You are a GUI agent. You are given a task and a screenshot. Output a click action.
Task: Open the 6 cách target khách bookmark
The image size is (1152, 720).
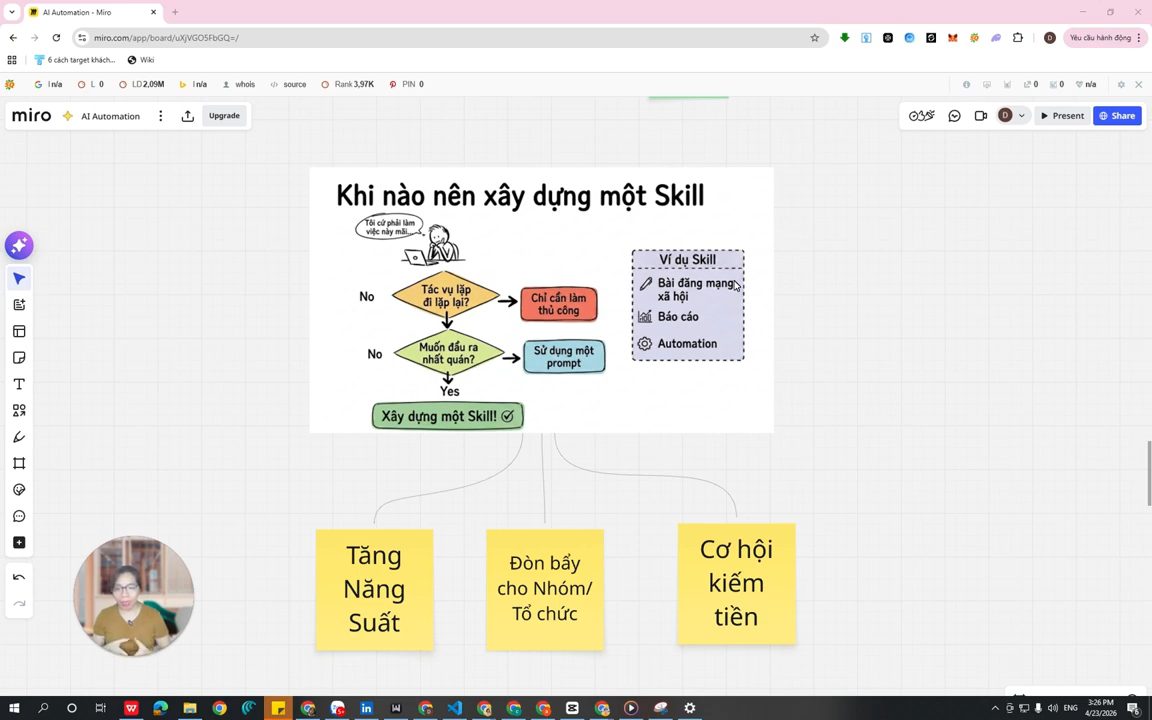75,60
